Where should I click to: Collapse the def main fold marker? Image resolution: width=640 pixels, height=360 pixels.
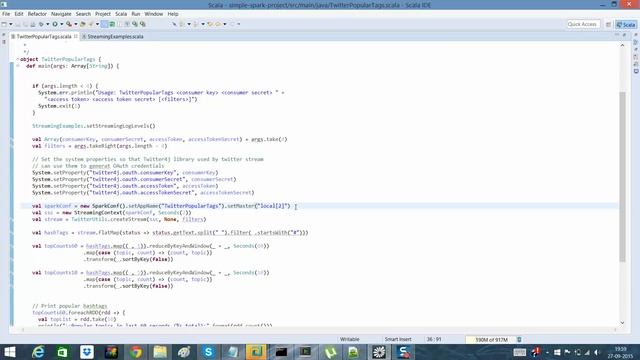pos(18,66)
